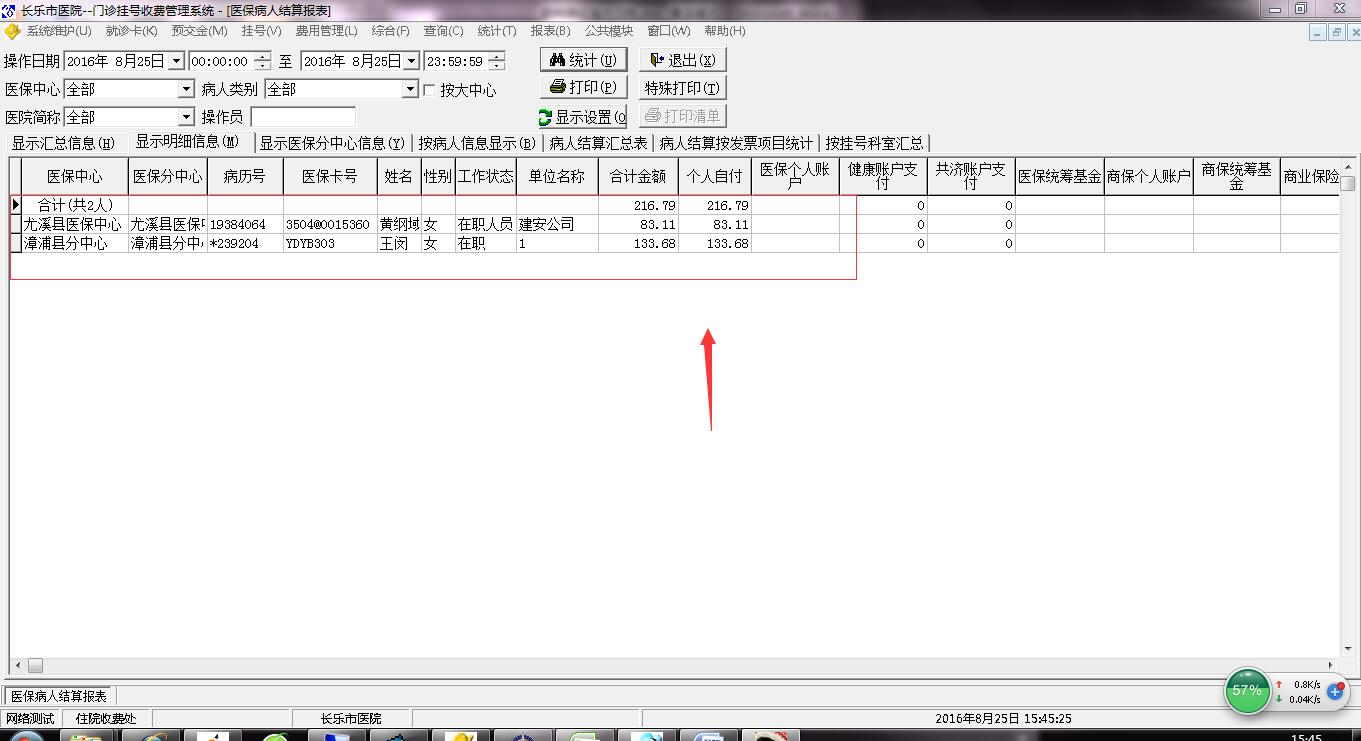Click the 操作员 input field

[303, 117]
